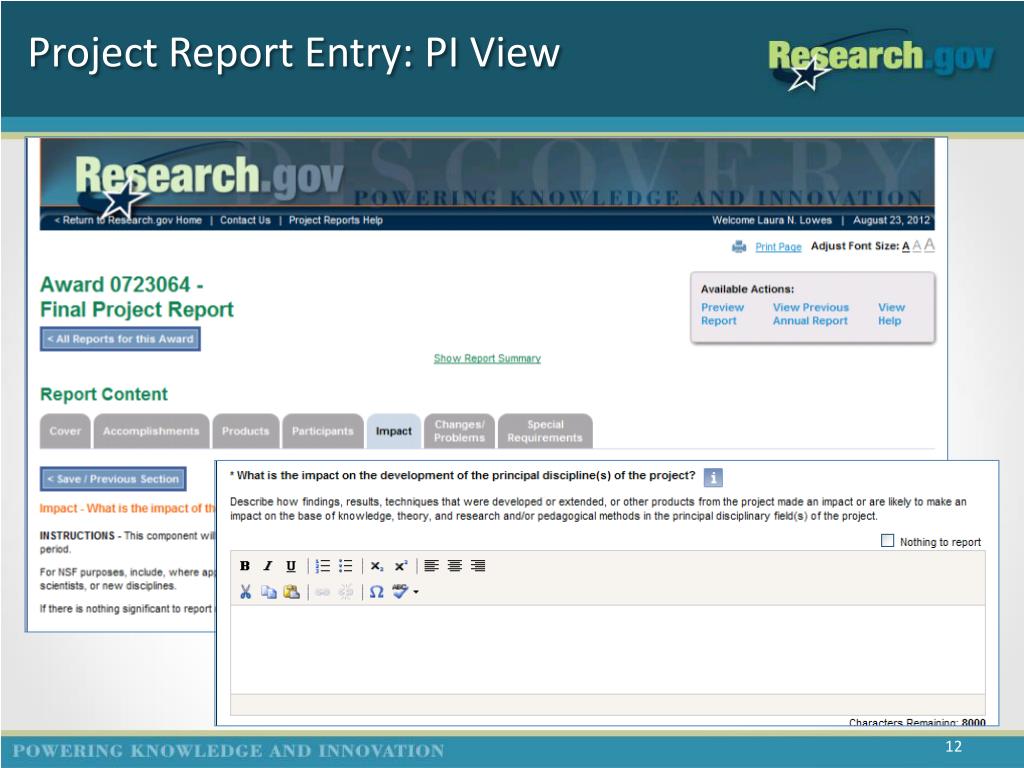Open Project Reports Help
This screenshot has width=1024, height=768.
click(x=336, y=220)
